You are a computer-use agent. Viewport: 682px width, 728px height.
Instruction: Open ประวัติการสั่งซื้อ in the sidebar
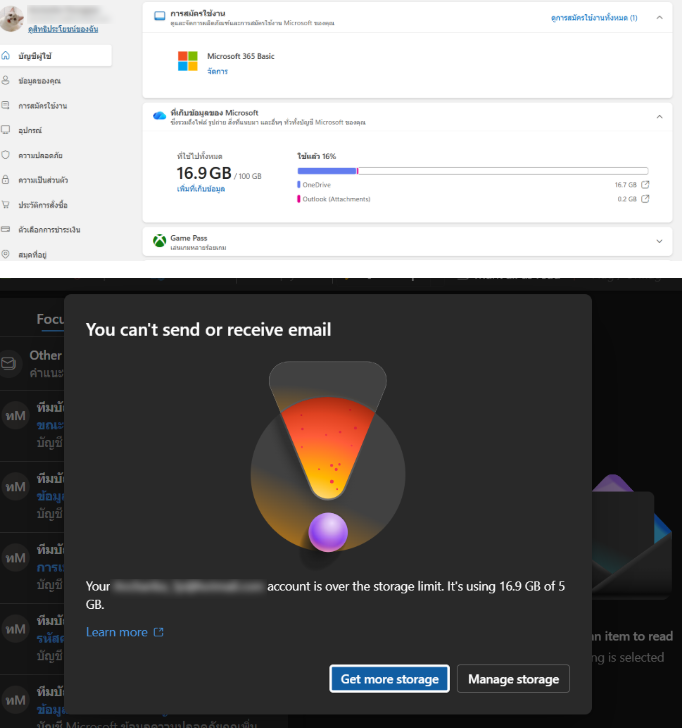pos(43,205)
